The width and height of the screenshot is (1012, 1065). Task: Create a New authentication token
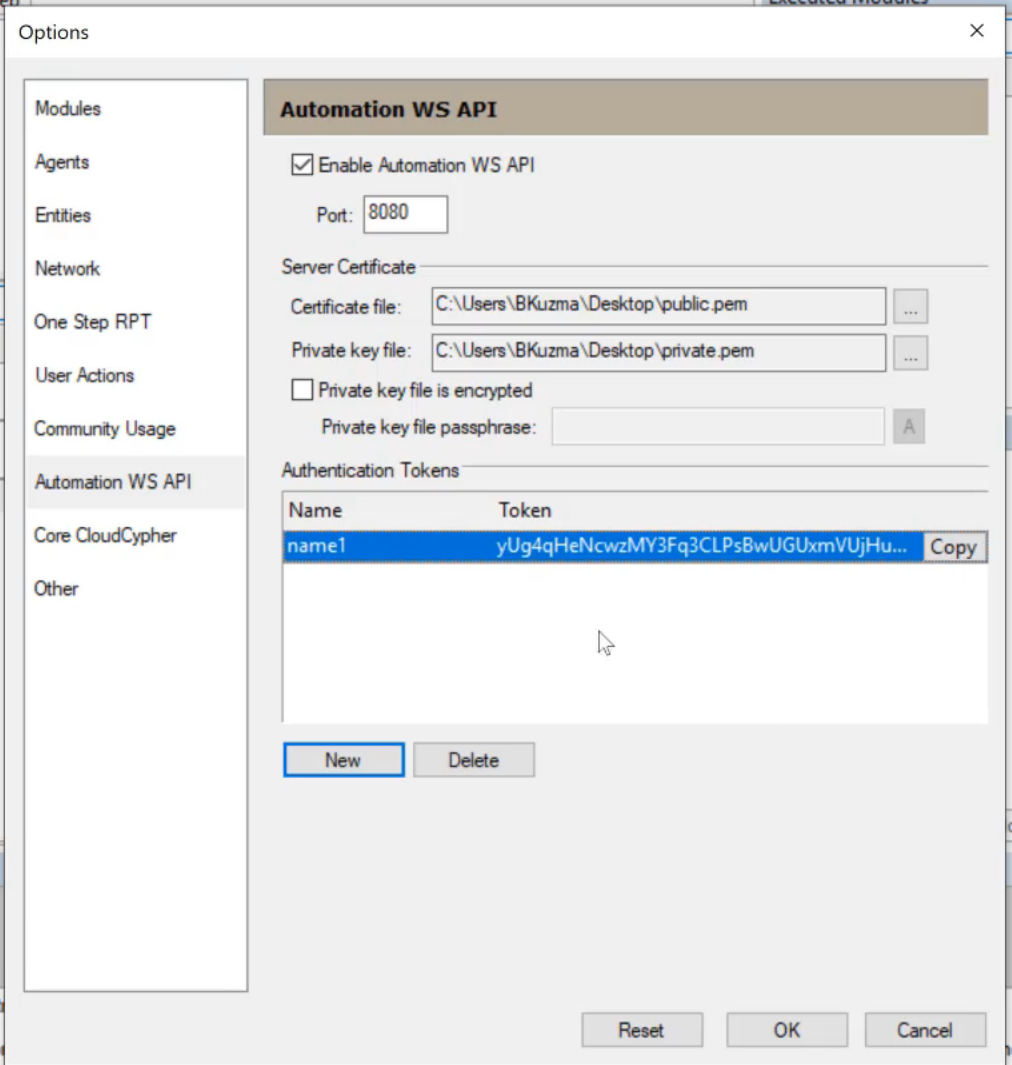(x=343, y=760)
